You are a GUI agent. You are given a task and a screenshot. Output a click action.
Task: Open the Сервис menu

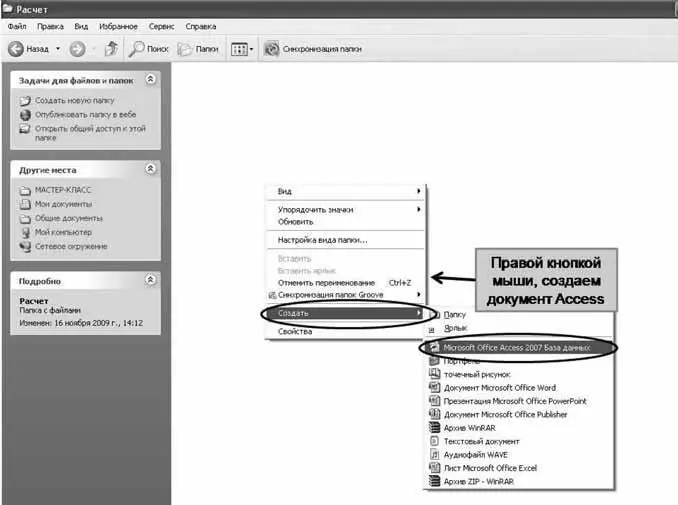coord(161,26)
